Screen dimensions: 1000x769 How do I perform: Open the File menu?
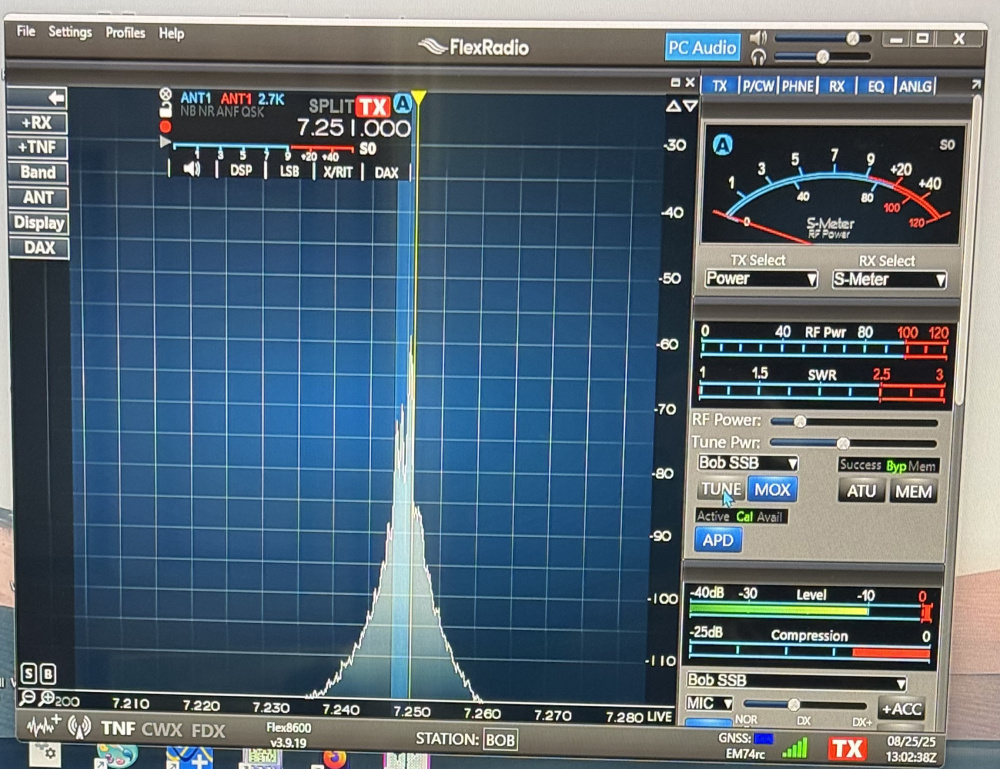pos(26,31)
